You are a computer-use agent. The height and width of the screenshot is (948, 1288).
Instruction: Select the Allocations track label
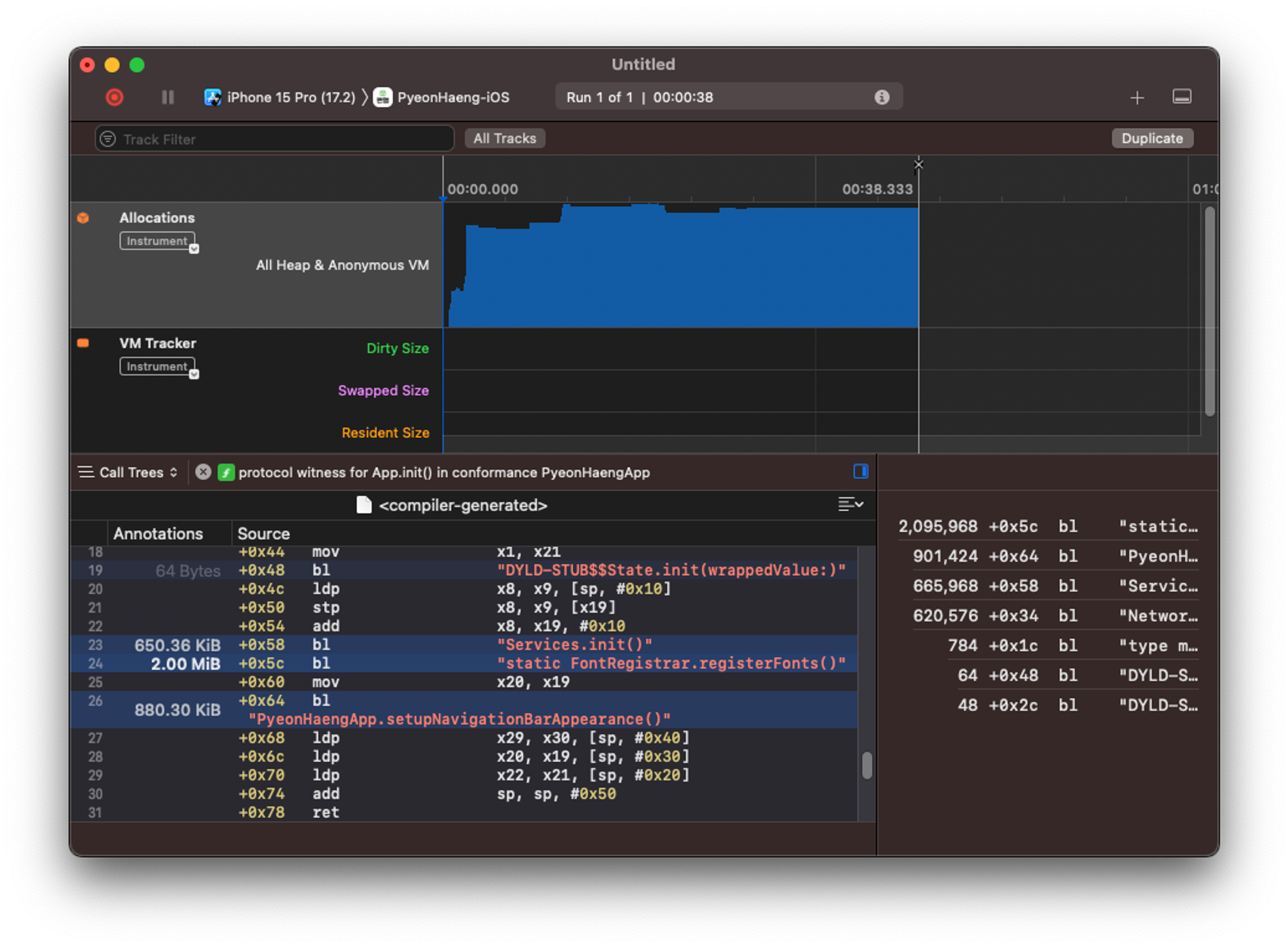coord(157,218)
